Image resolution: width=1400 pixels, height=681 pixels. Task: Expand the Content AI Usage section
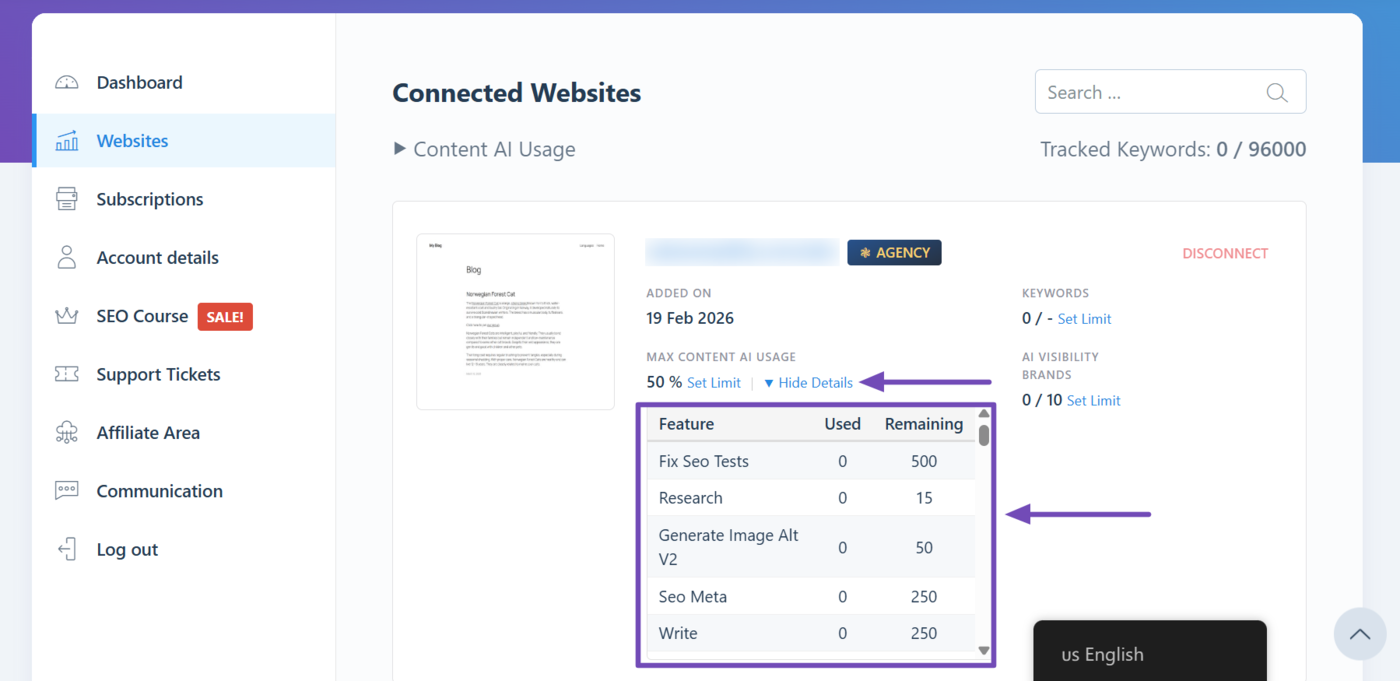[485, 149]
